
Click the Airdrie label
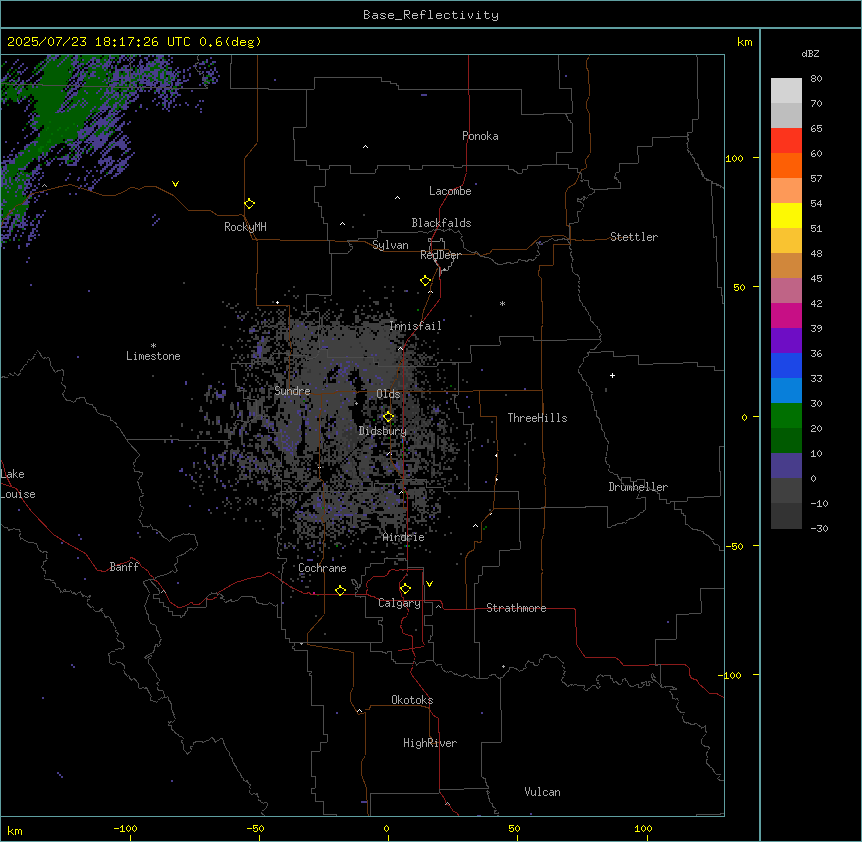(404, 537)
